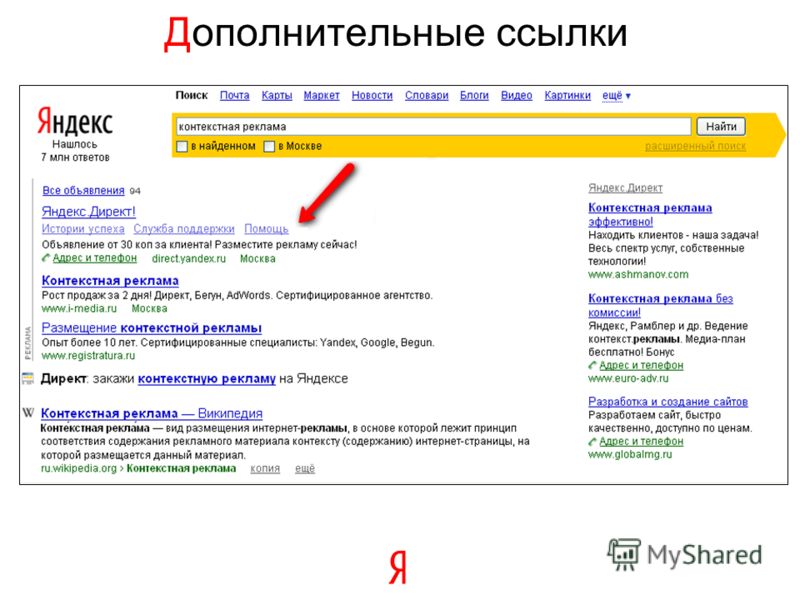The height and width of the screenshot is (600, 800).
Task: Open 'Контекстная реклама эффективно!' sidebar ad
Action: click(650, 215)
